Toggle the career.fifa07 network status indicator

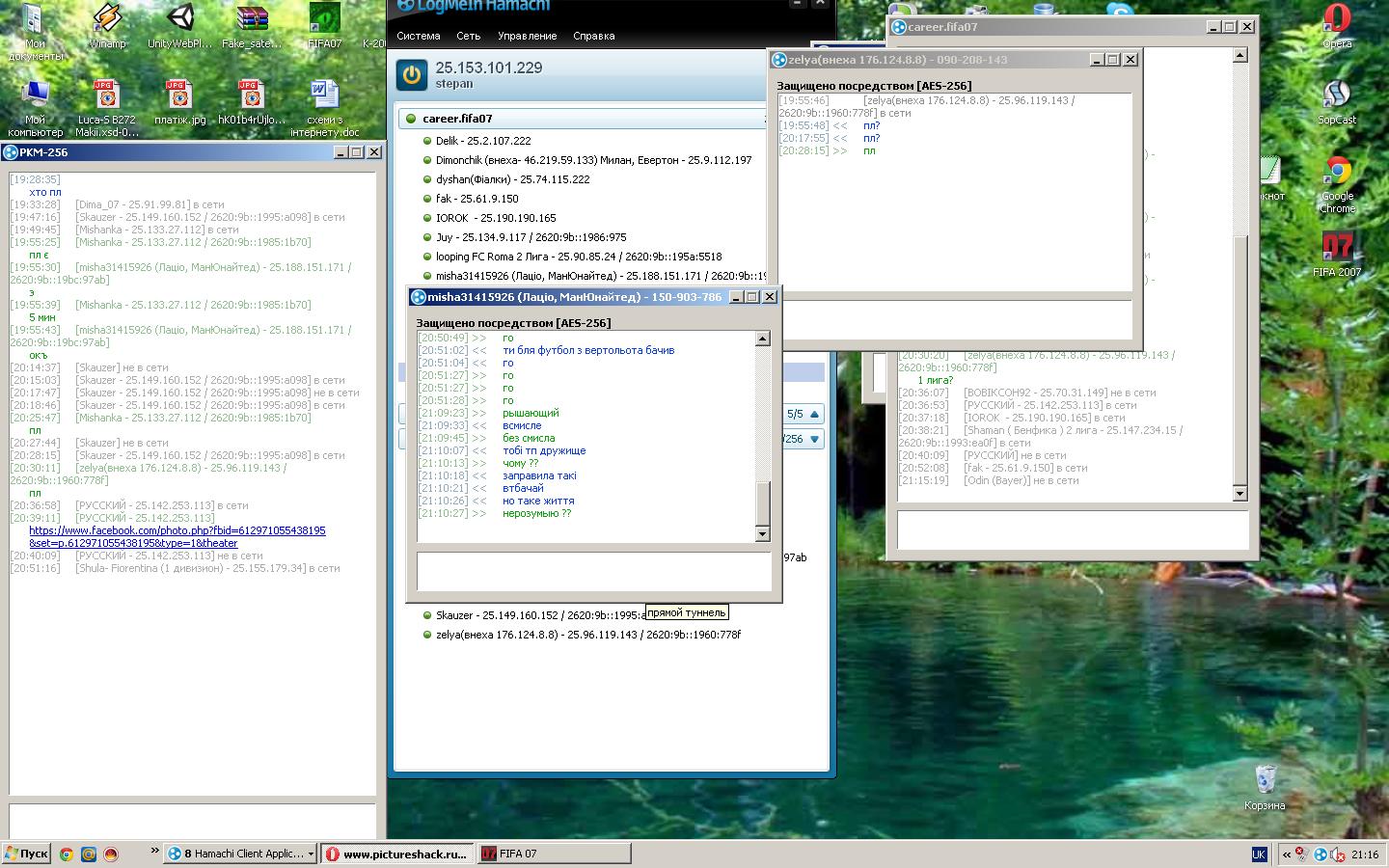coord(411,119)
